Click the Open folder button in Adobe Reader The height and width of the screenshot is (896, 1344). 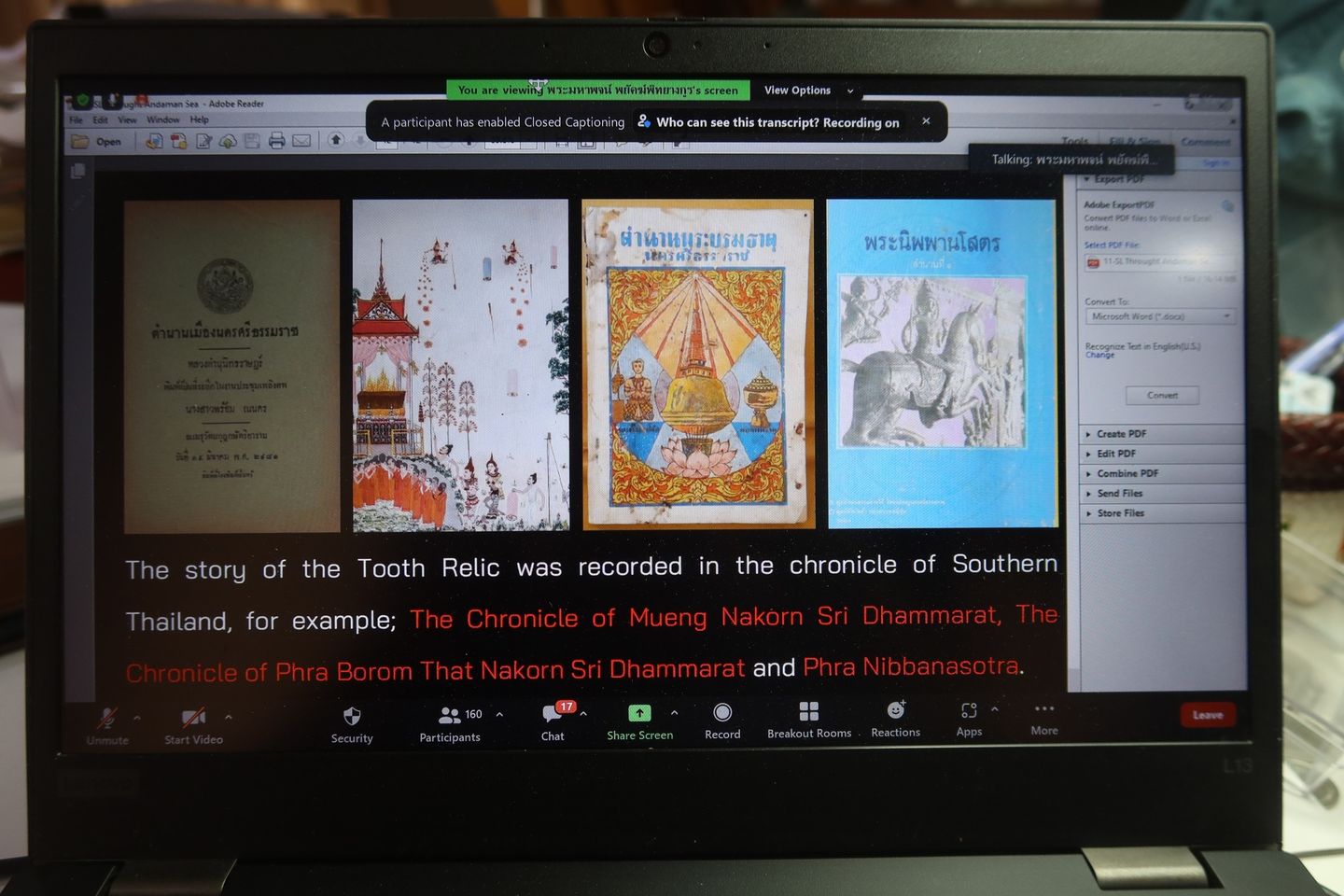tap(97, 142)
